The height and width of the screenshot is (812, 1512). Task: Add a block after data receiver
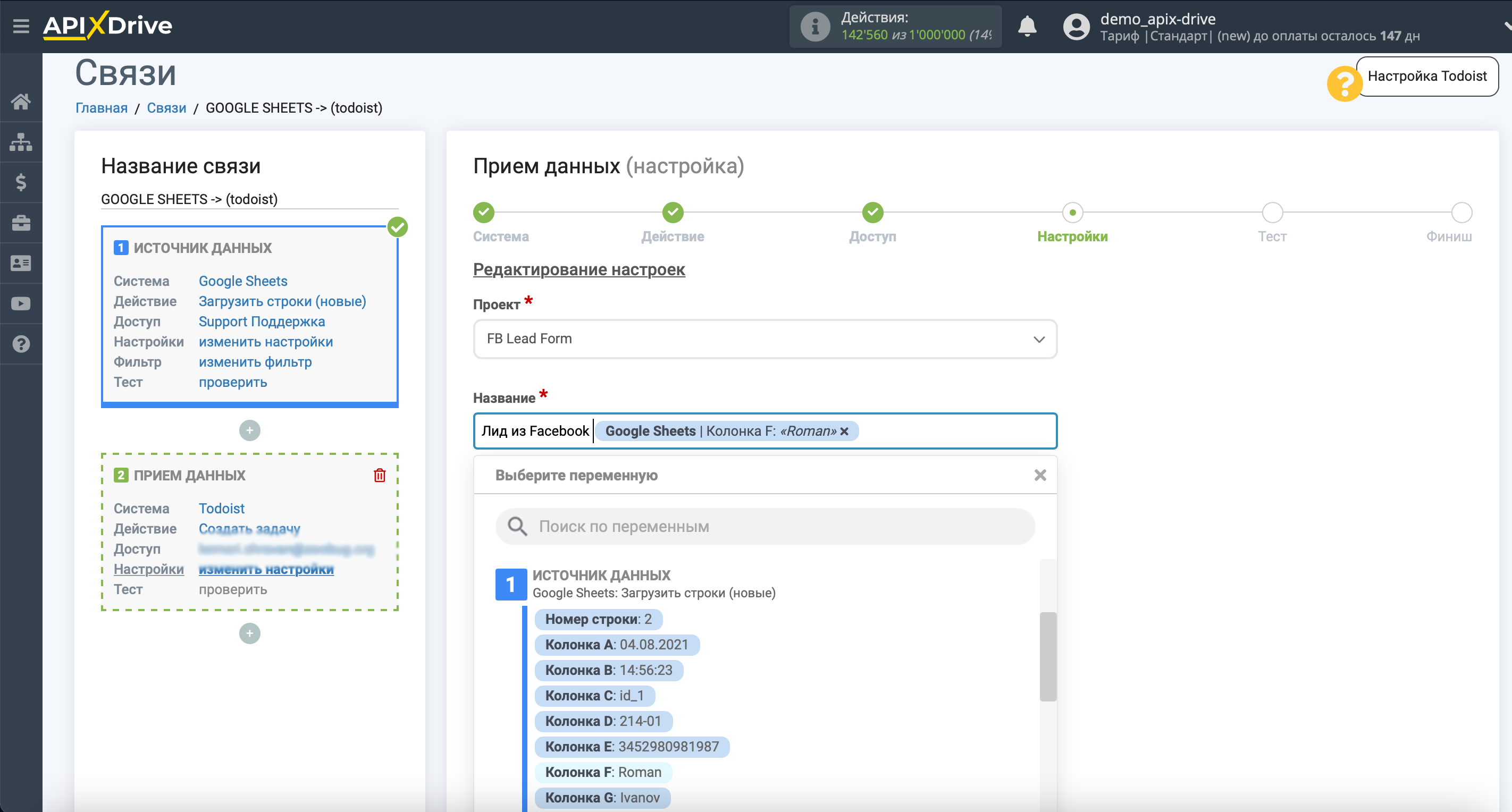click(x=249, y=633)
